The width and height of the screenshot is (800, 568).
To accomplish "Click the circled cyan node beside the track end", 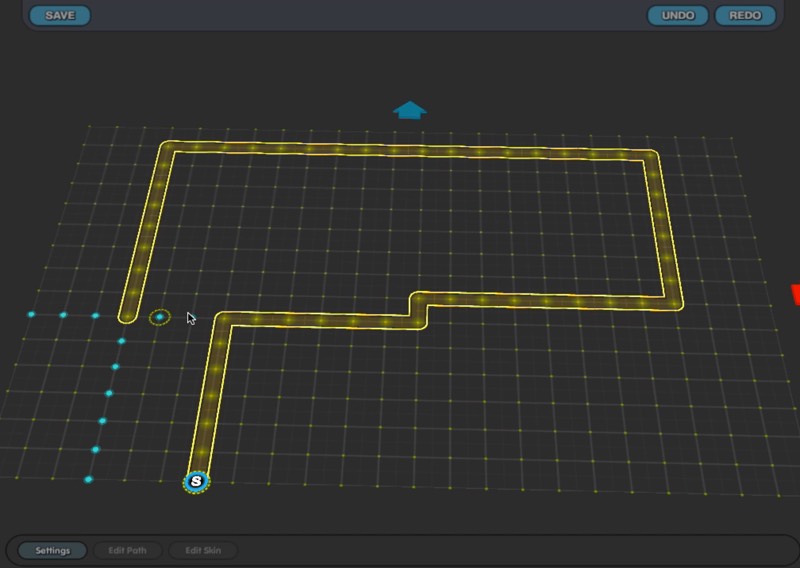I will point(159,317).
